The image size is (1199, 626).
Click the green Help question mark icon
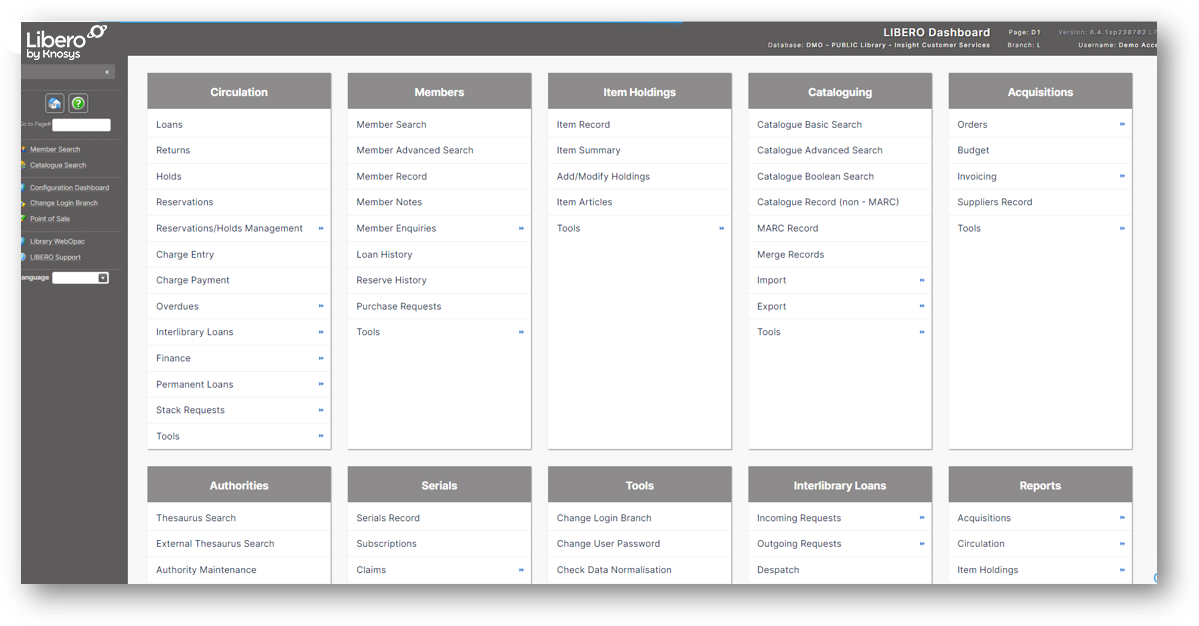pos(78,104)
